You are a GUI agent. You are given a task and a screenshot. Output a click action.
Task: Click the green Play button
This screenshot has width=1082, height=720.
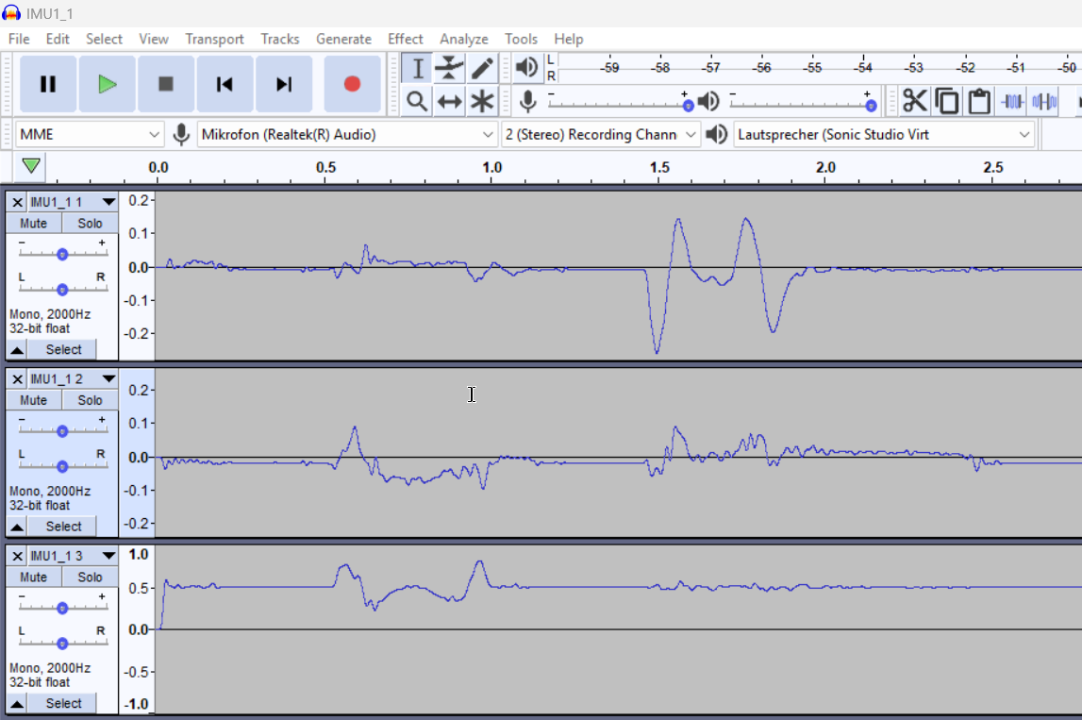coord(107,84)
